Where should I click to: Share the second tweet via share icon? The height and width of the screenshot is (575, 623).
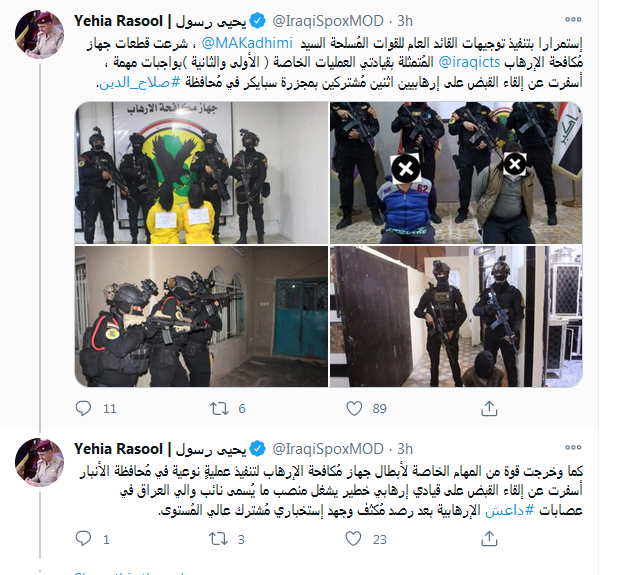coord(489,538)
